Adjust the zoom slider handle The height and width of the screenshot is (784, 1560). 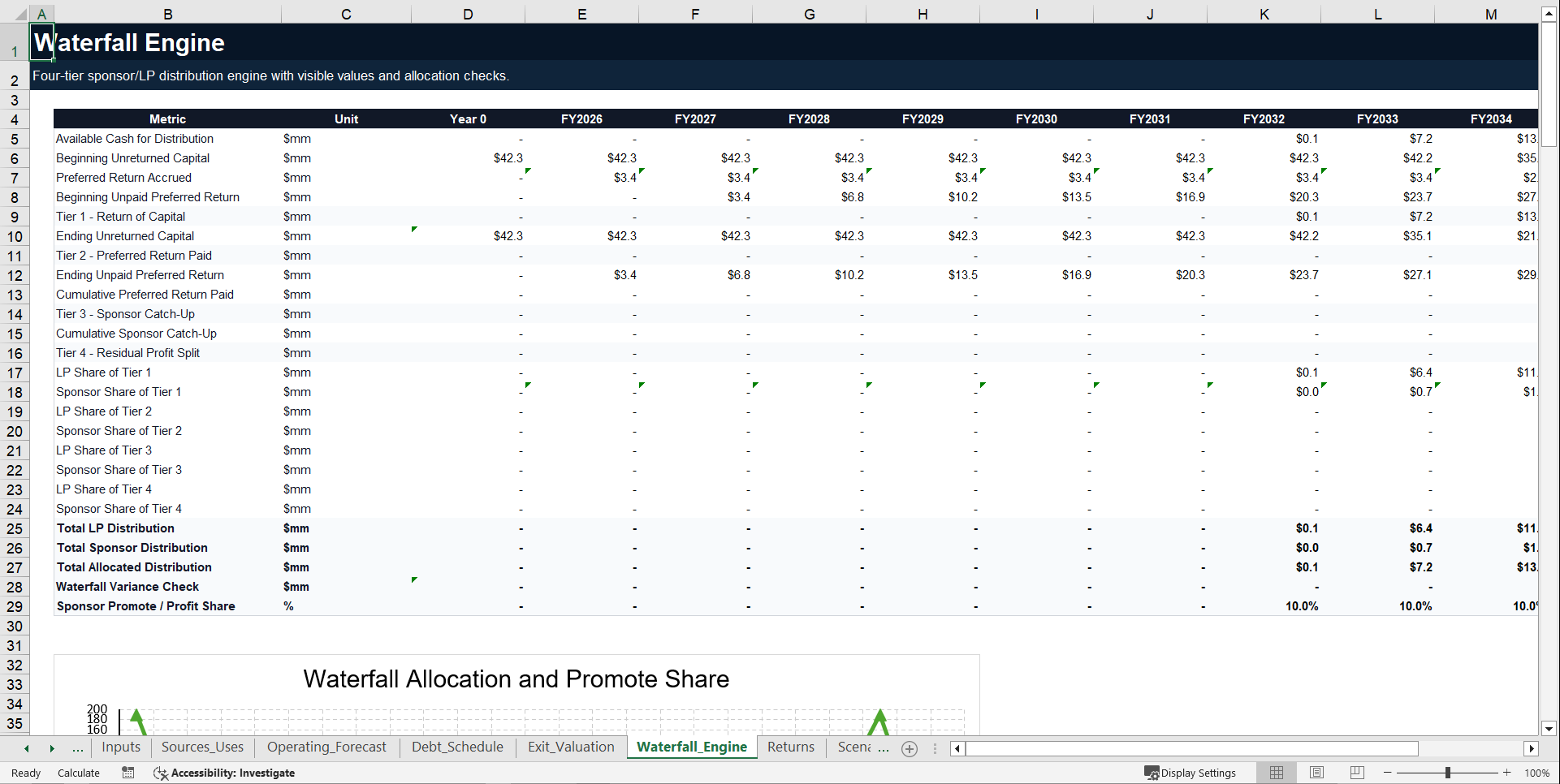point(1448,773)
